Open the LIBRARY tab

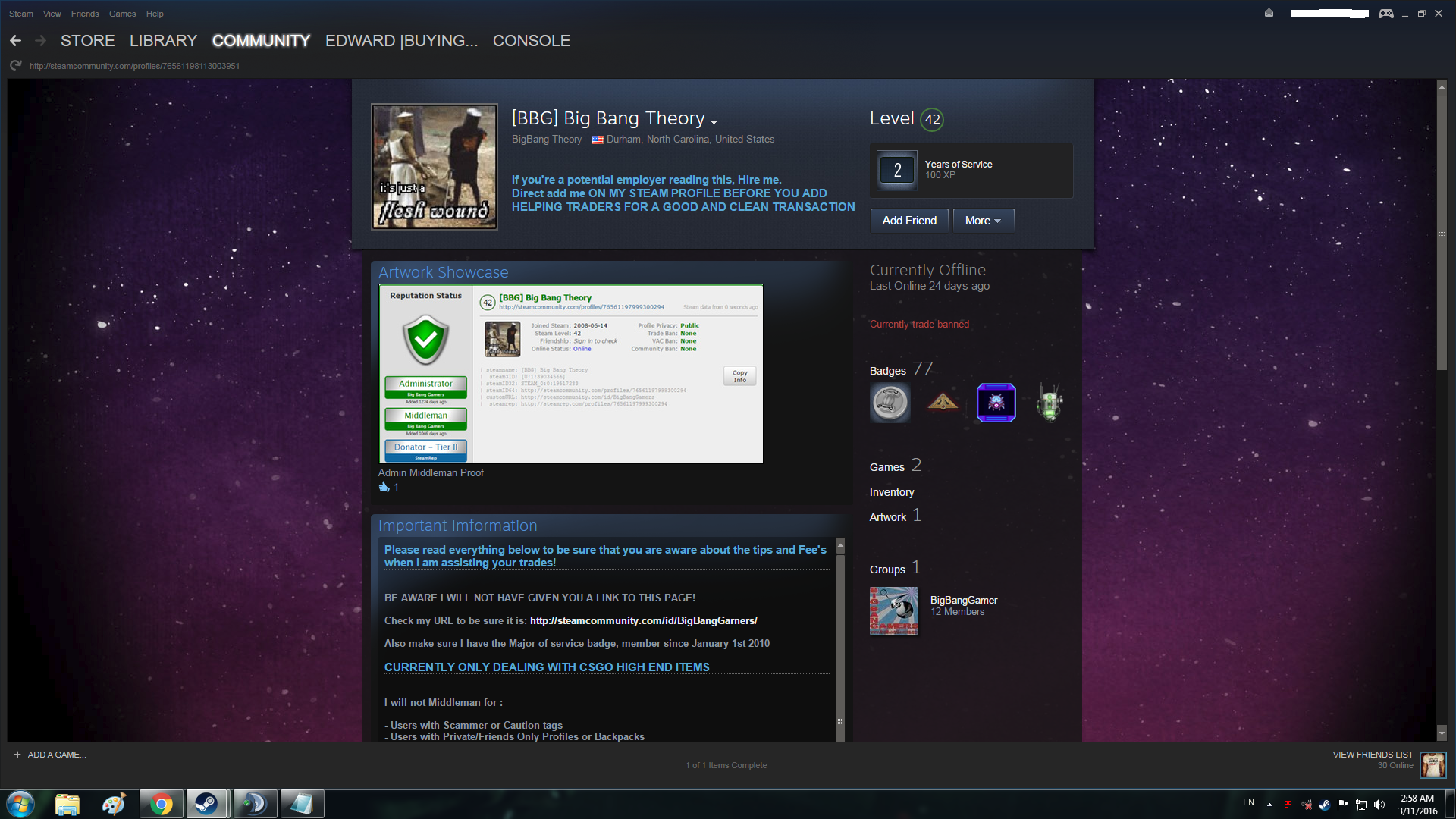pos(163,41)
